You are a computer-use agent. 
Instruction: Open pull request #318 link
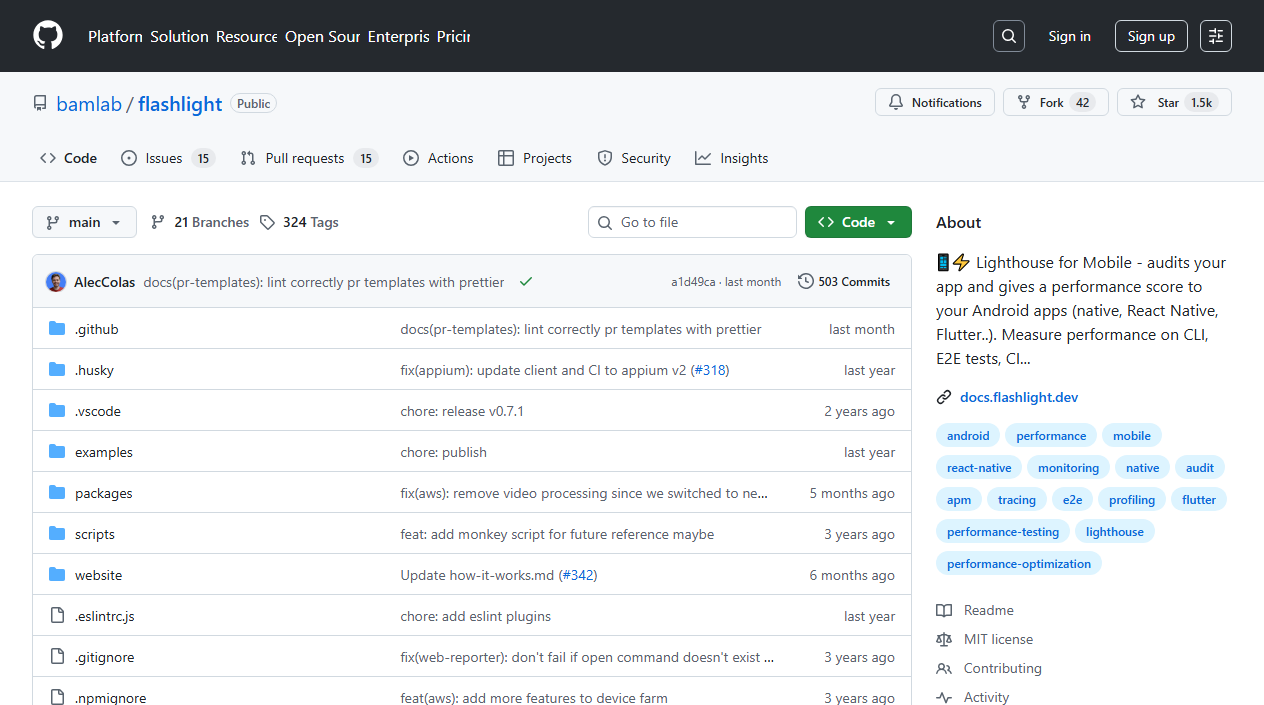click(x=710, y=370)
